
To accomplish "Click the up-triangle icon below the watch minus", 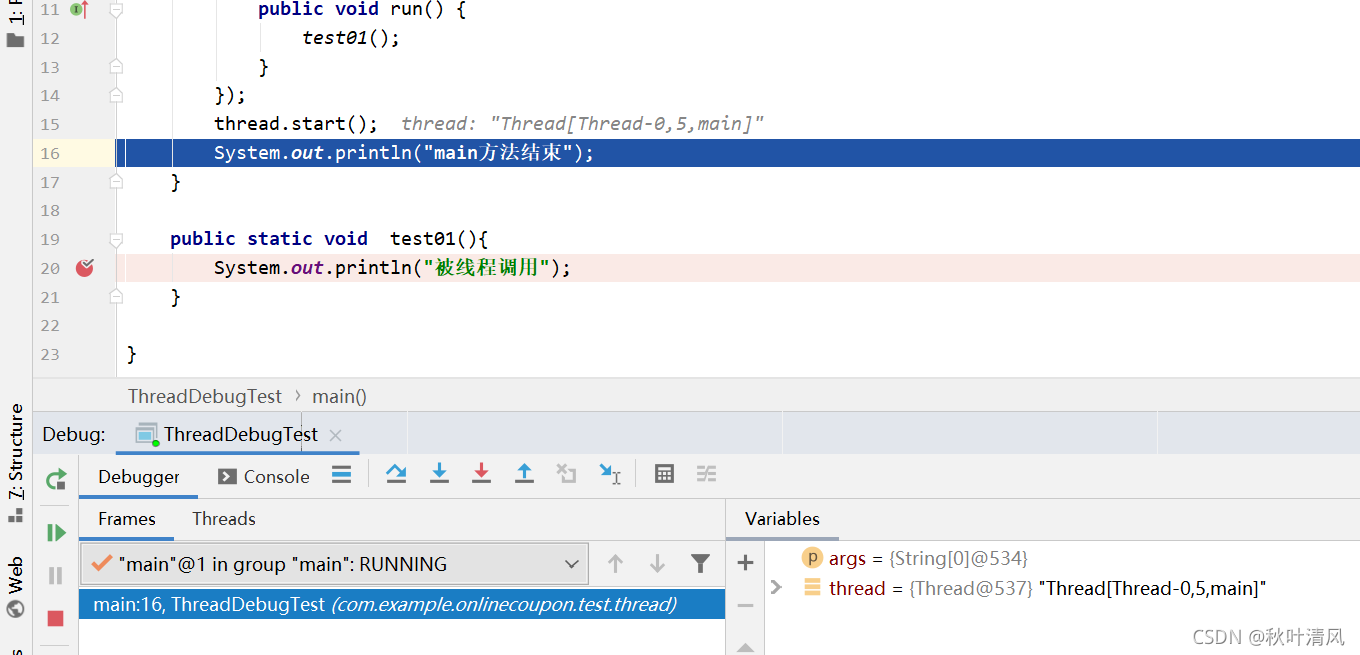I will [x=745, y=647].
